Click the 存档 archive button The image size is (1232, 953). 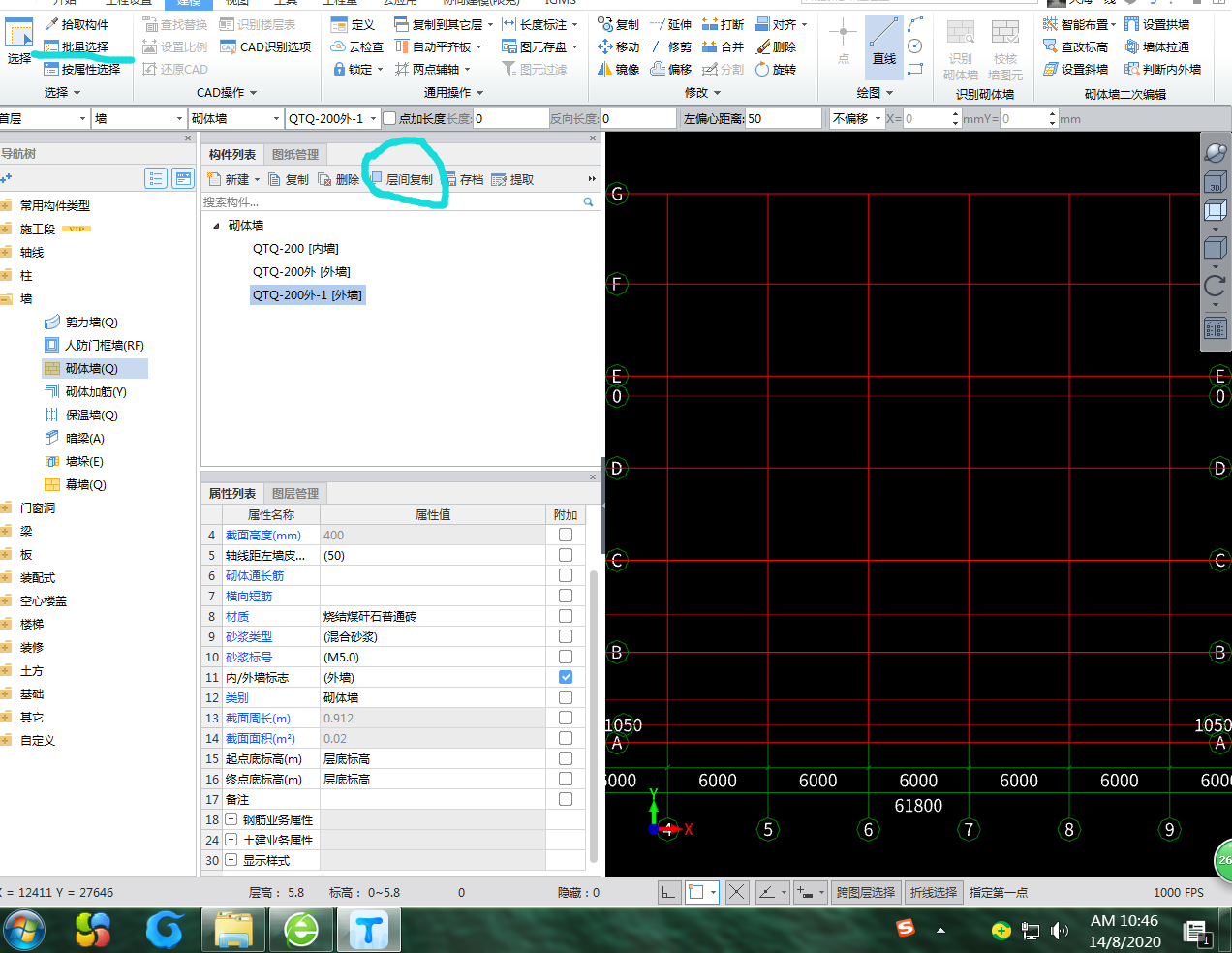pyautogui.click(x=465, y=179)
